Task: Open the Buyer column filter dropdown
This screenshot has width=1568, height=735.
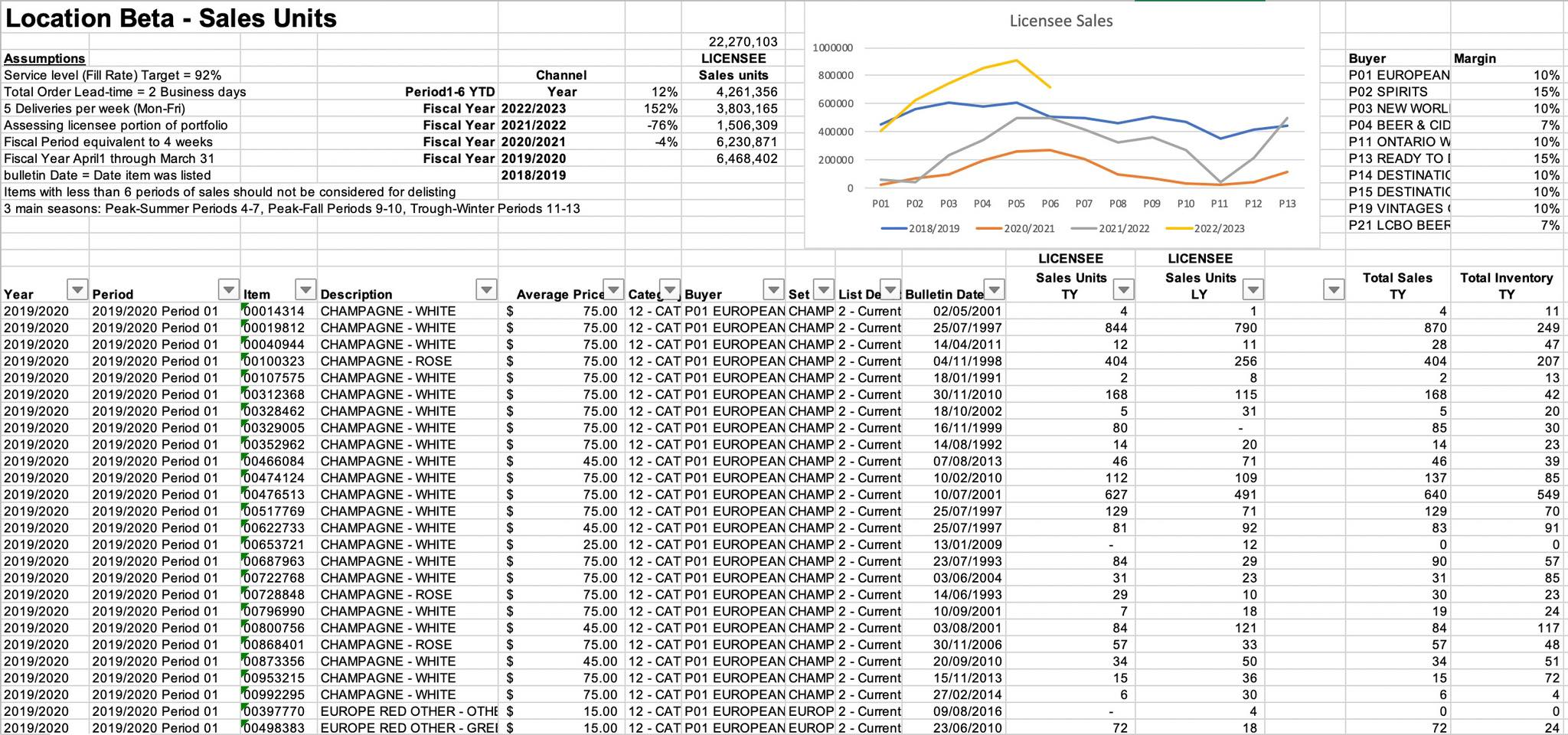Action: pos(773,289)
